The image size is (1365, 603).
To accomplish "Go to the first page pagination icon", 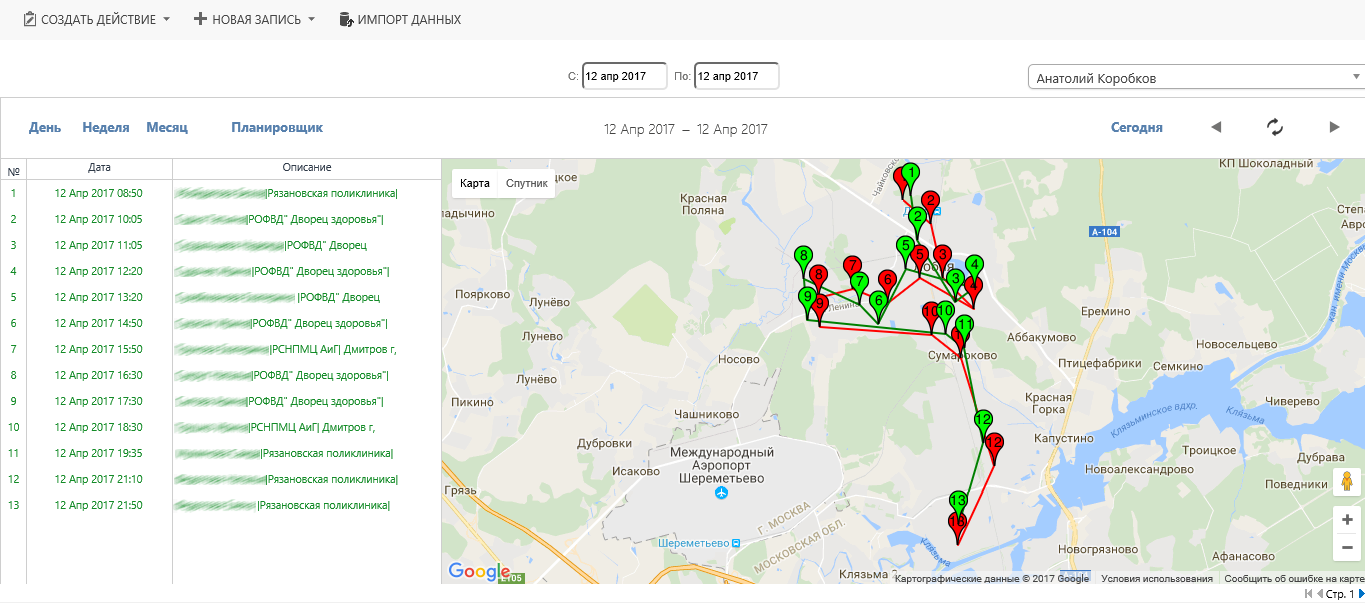I will coord(1310,594).
